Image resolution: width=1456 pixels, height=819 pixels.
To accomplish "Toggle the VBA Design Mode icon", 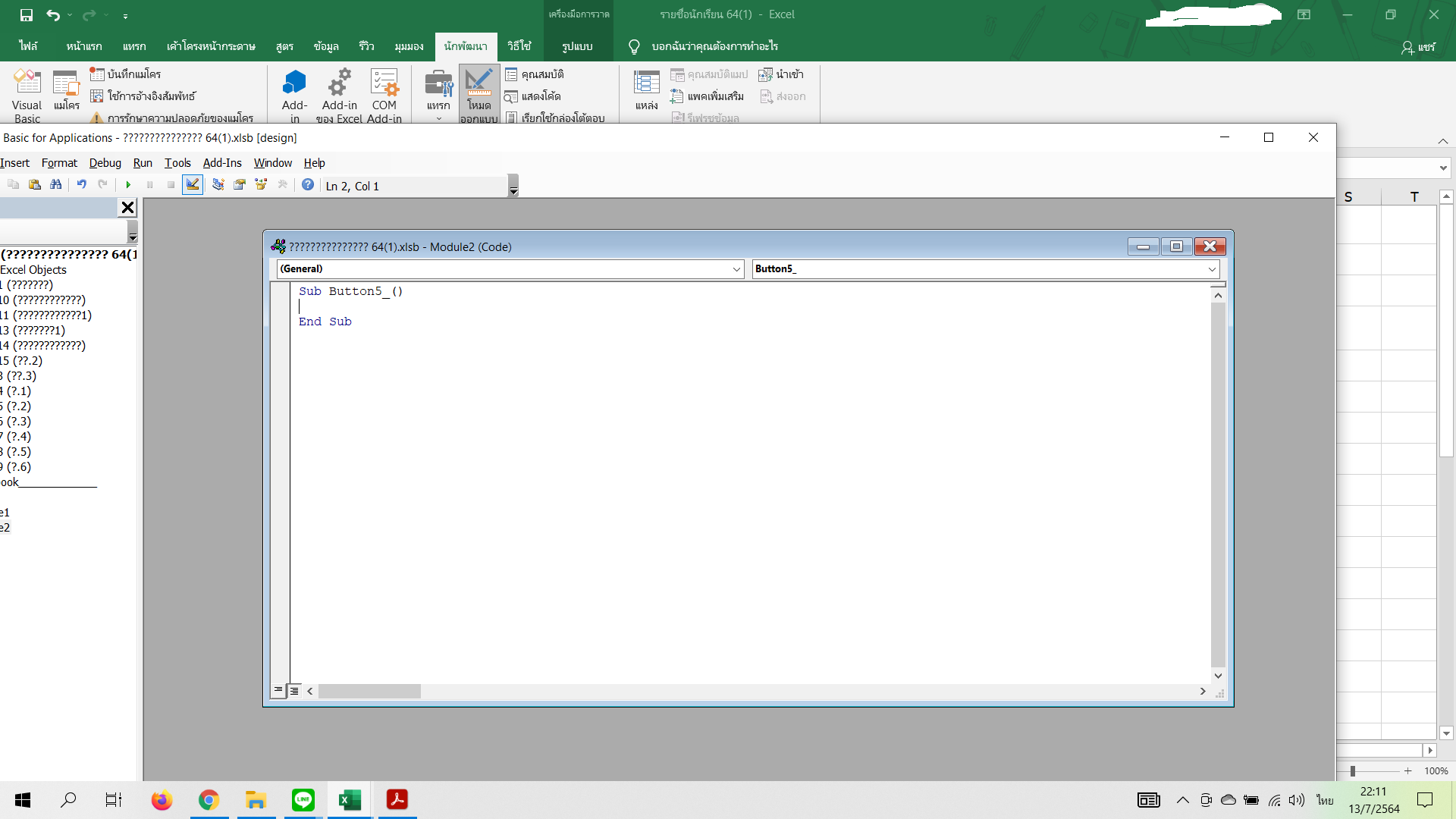I will click(193, 185).
